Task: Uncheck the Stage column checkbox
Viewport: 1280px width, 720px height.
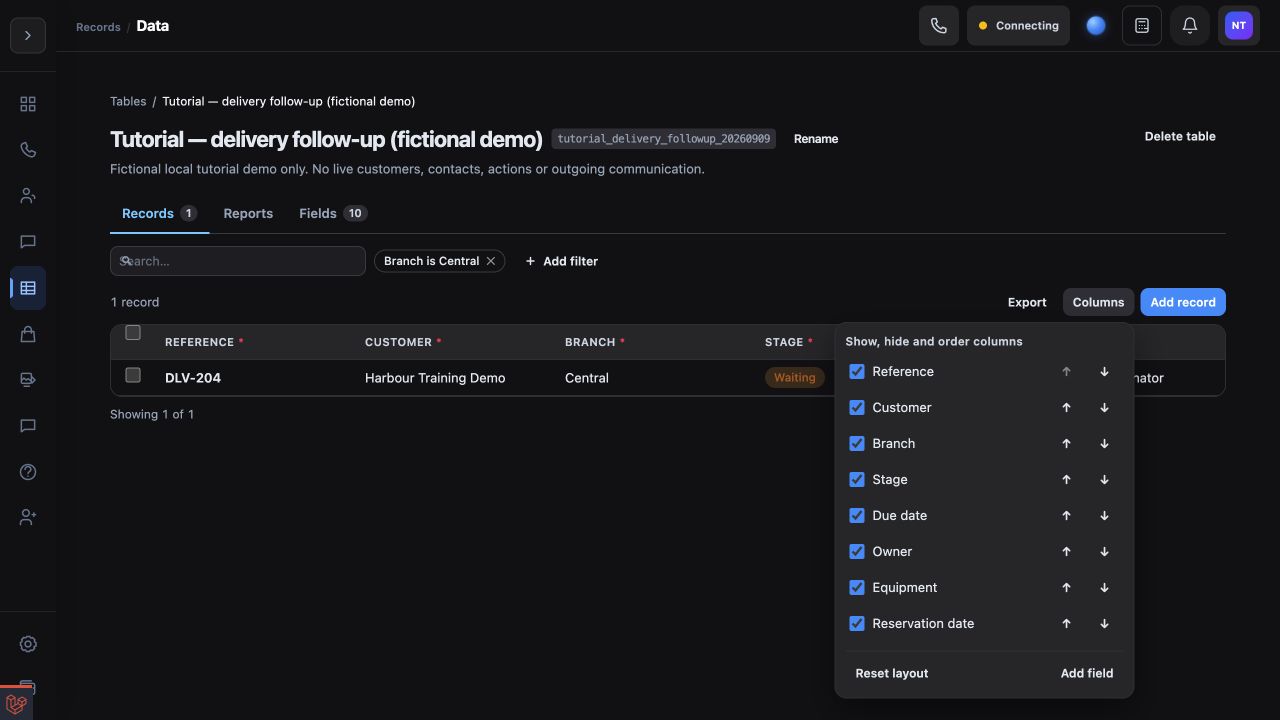Action: (857, 479)
